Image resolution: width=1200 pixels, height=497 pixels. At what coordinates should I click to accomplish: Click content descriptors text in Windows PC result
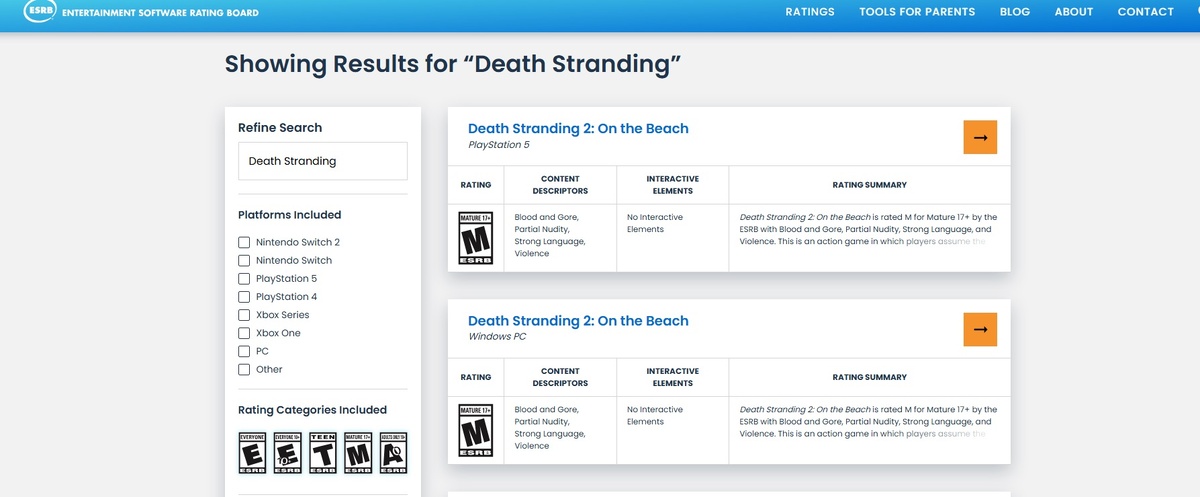pos(550,428)
